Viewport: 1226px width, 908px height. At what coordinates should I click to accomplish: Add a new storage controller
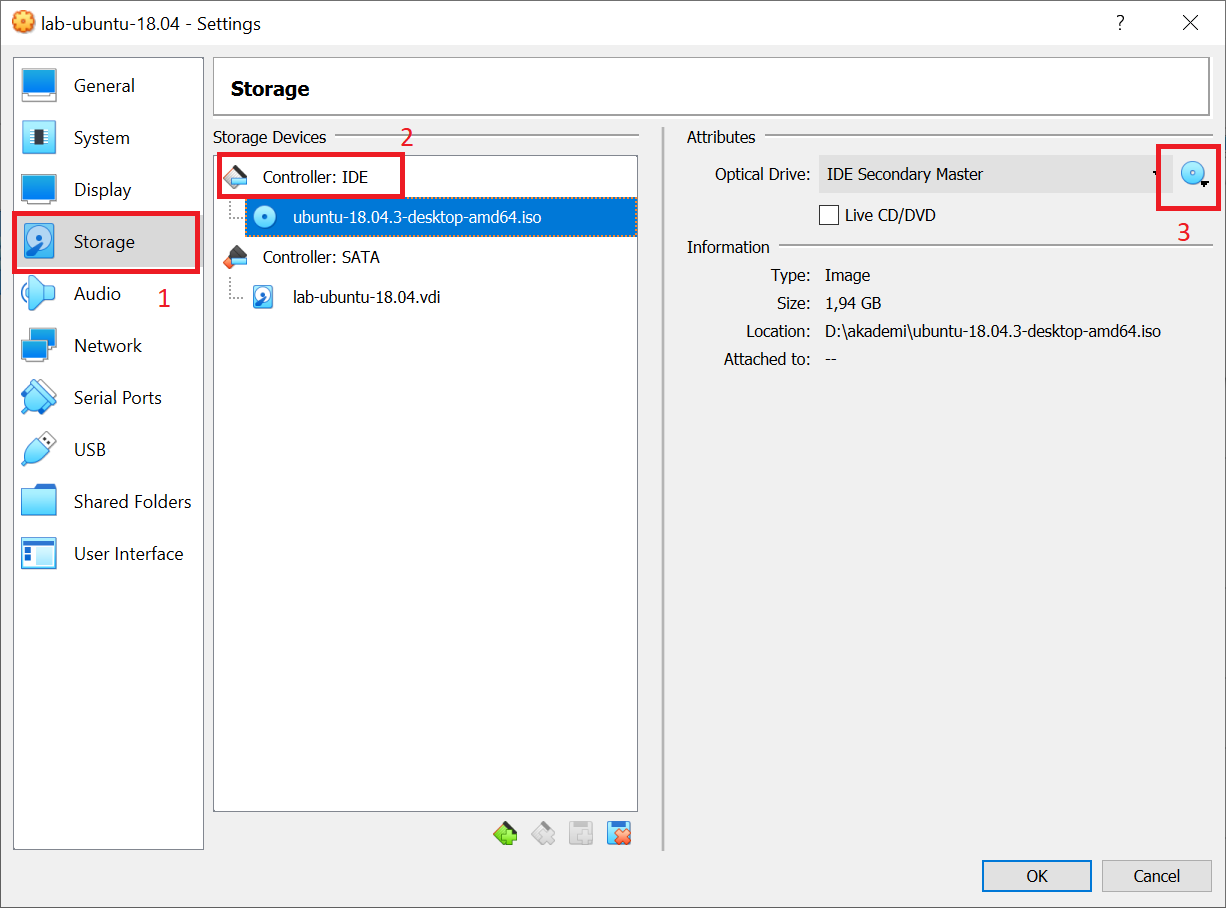click(x=505, y=833)
